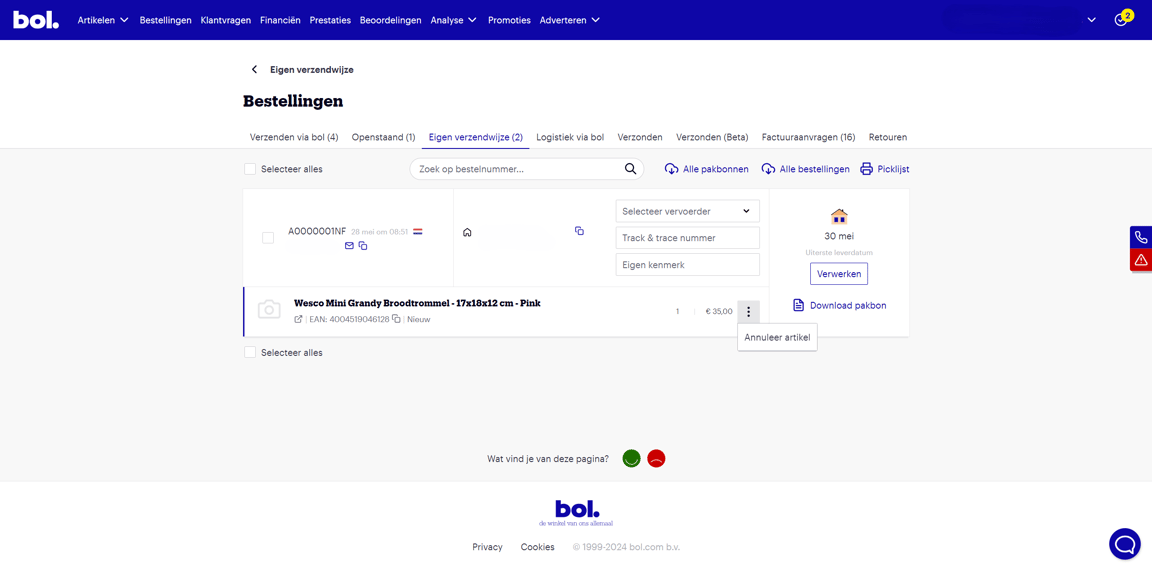This screenshot has width=1152, height=570.
Task: Tick the bottom Selecteer alles checkbox
Action: point(250,353)
